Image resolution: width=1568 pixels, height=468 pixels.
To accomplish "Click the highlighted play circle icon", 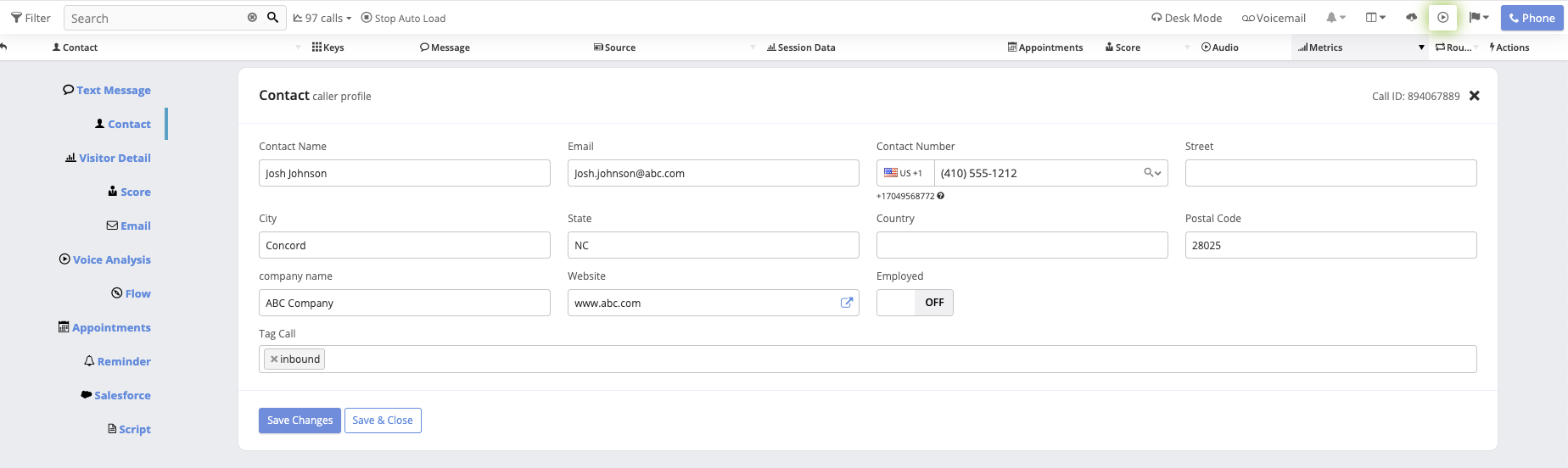I will point(1442,18).
